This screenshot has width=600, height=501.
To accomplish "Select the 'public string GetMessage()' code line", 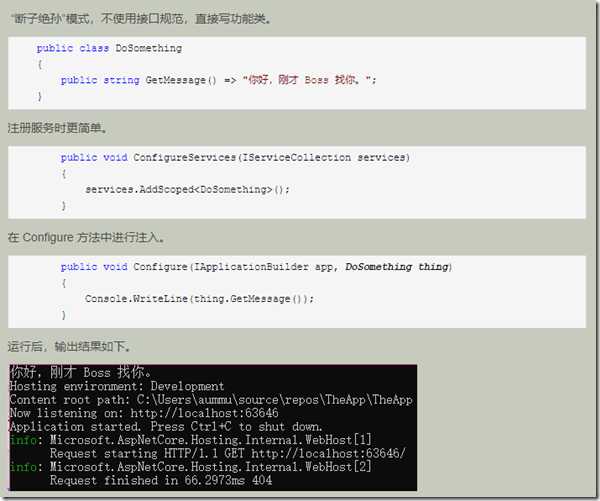I will [218, 80].
